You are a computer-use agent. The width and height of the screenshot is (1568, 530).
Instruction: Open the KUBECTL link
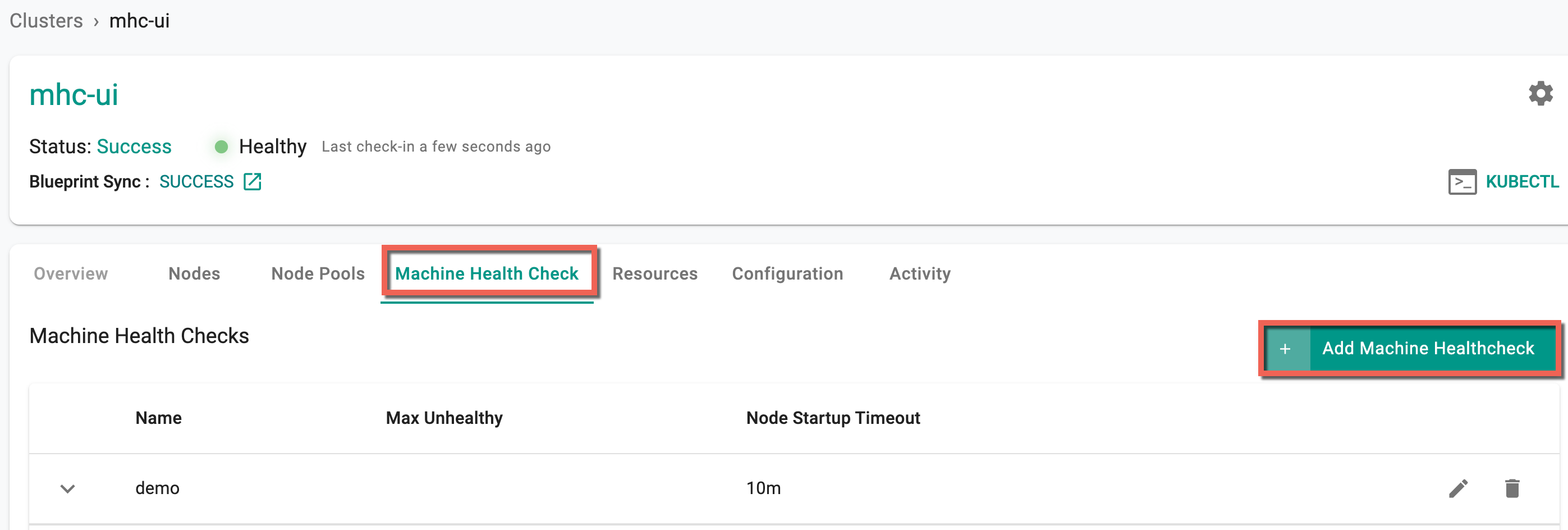point(1522,181)
